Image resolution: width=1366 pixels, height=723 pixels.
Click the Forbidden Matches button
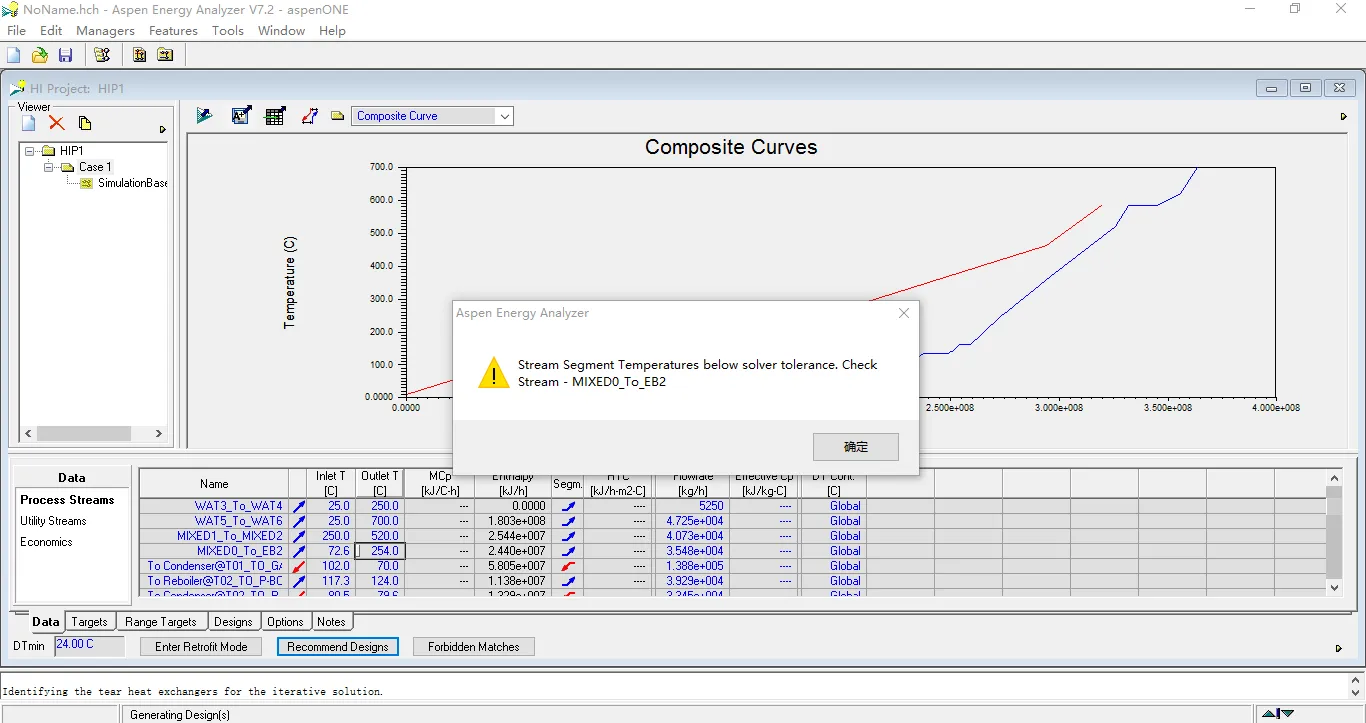pyautogui.click(x=473, y=647)
